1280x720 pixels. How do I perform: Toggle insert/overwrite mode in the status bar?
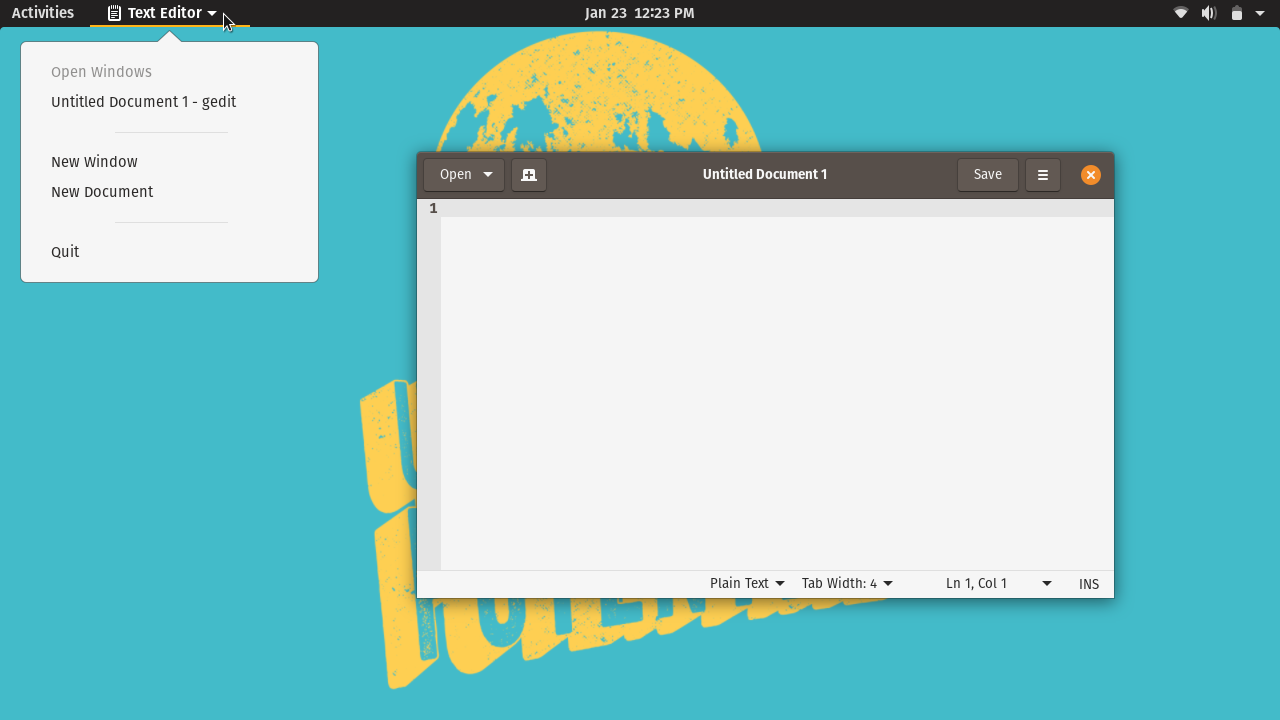1088,583
